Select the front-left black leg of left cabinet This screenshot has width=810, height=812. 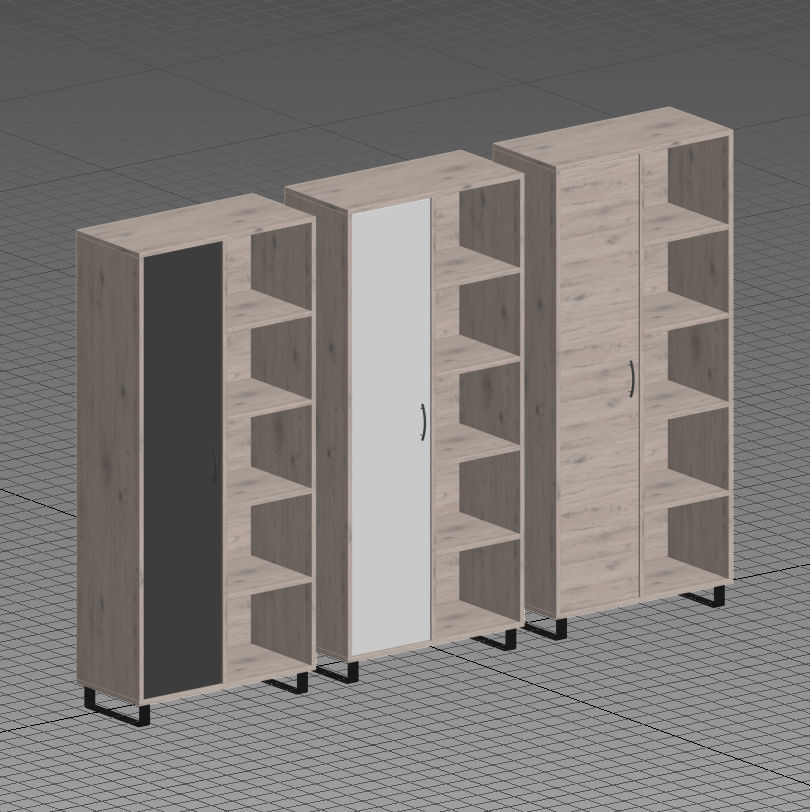click(117, 707)
